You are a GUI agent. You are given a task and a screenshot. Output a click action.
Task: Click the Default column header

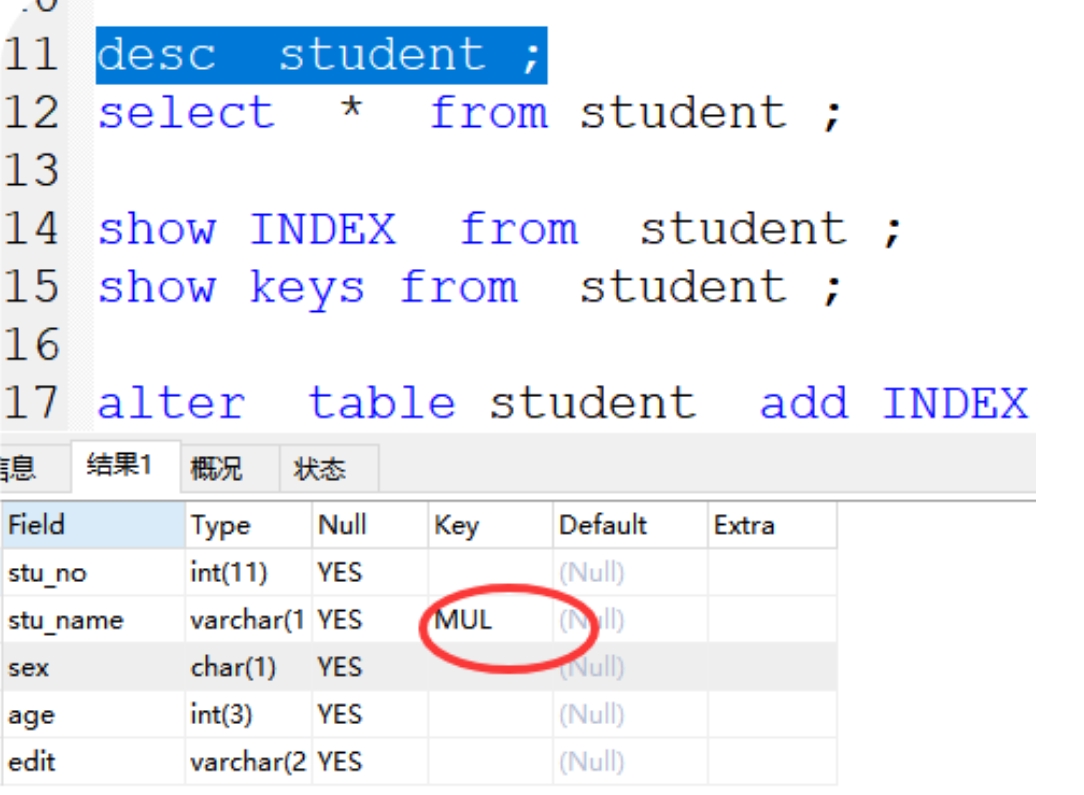[630, 525]
